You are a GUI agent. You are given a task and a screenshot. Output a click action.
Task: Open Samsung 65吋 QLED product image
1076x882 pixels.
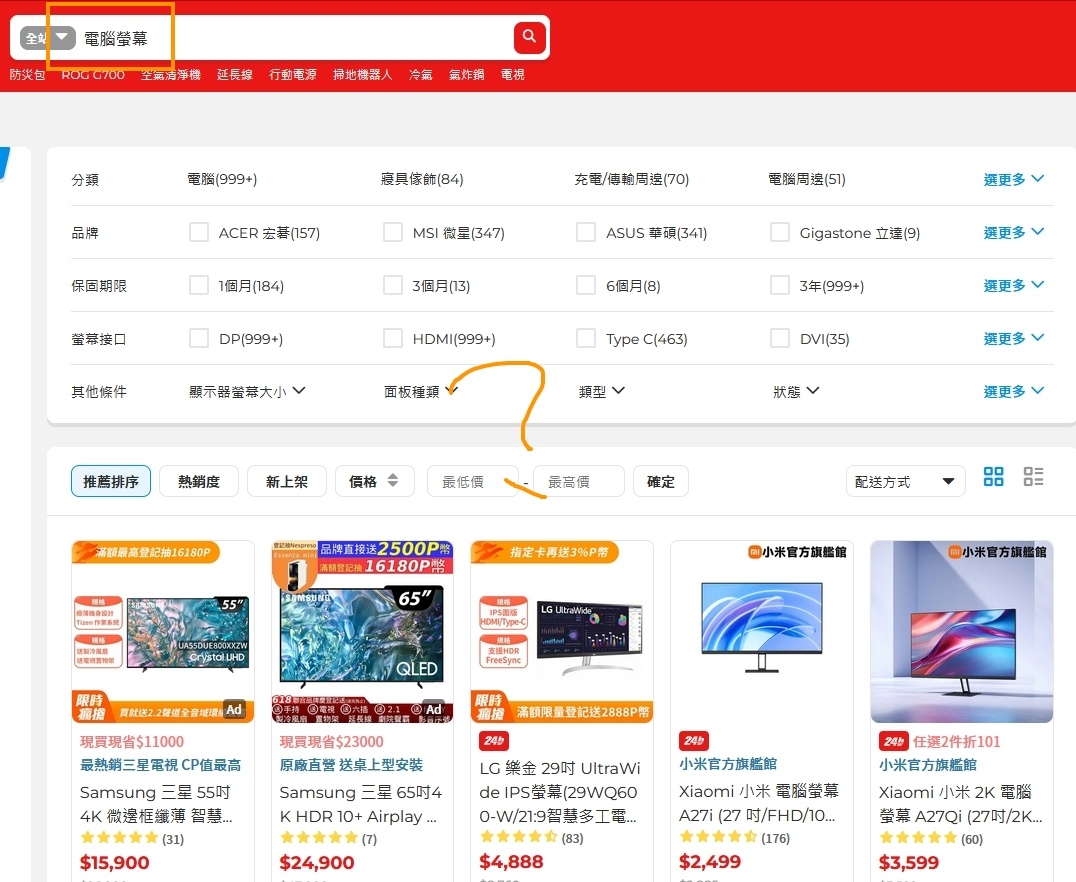coord(362,631)
